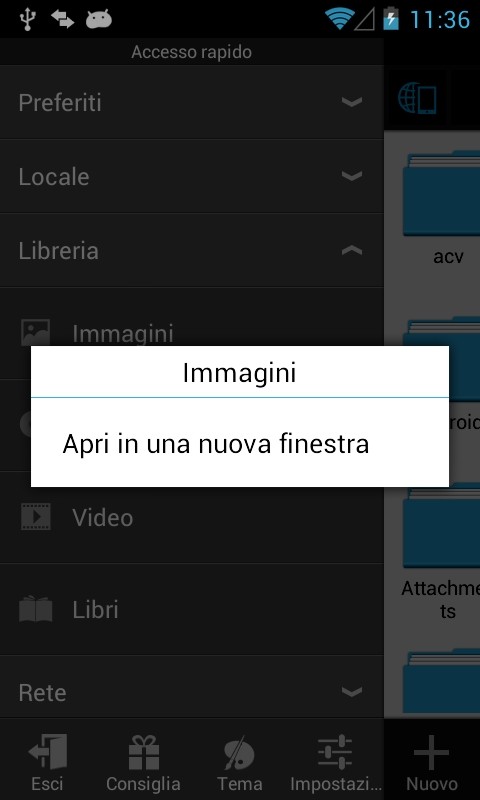Open the Video library entry

click(x=192, y=517)
